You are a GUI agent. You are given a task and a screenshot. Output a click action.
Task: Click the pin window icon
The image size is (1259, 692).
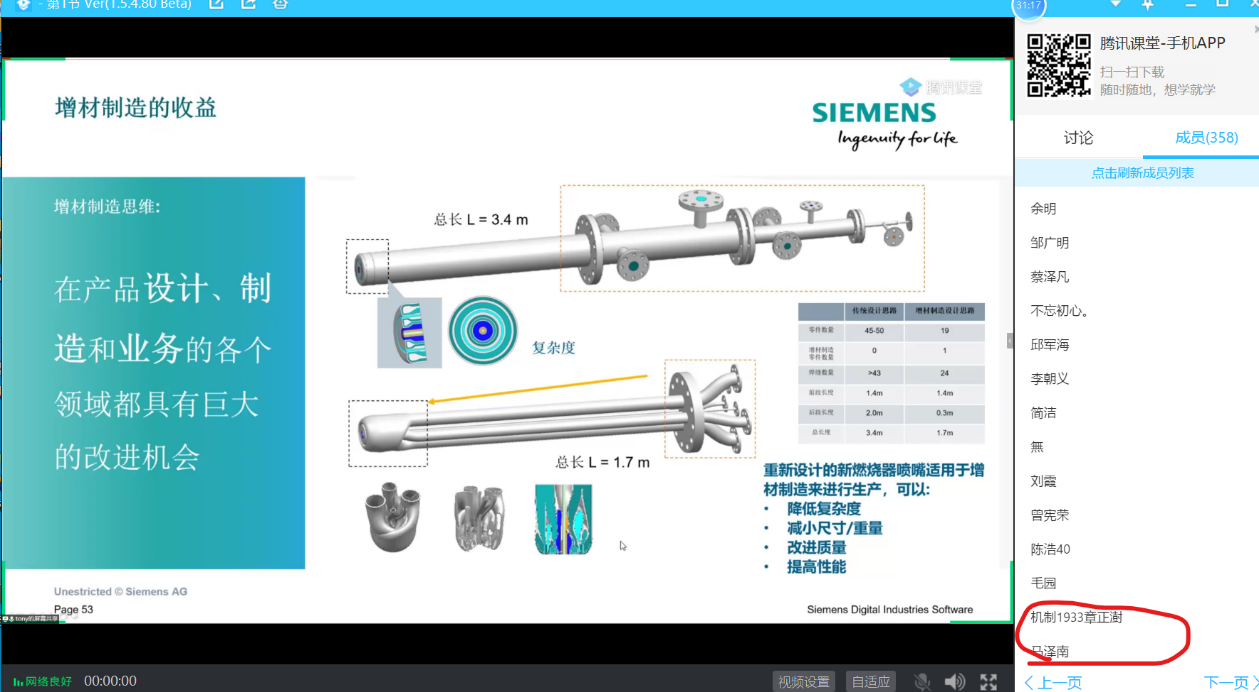1148,4
